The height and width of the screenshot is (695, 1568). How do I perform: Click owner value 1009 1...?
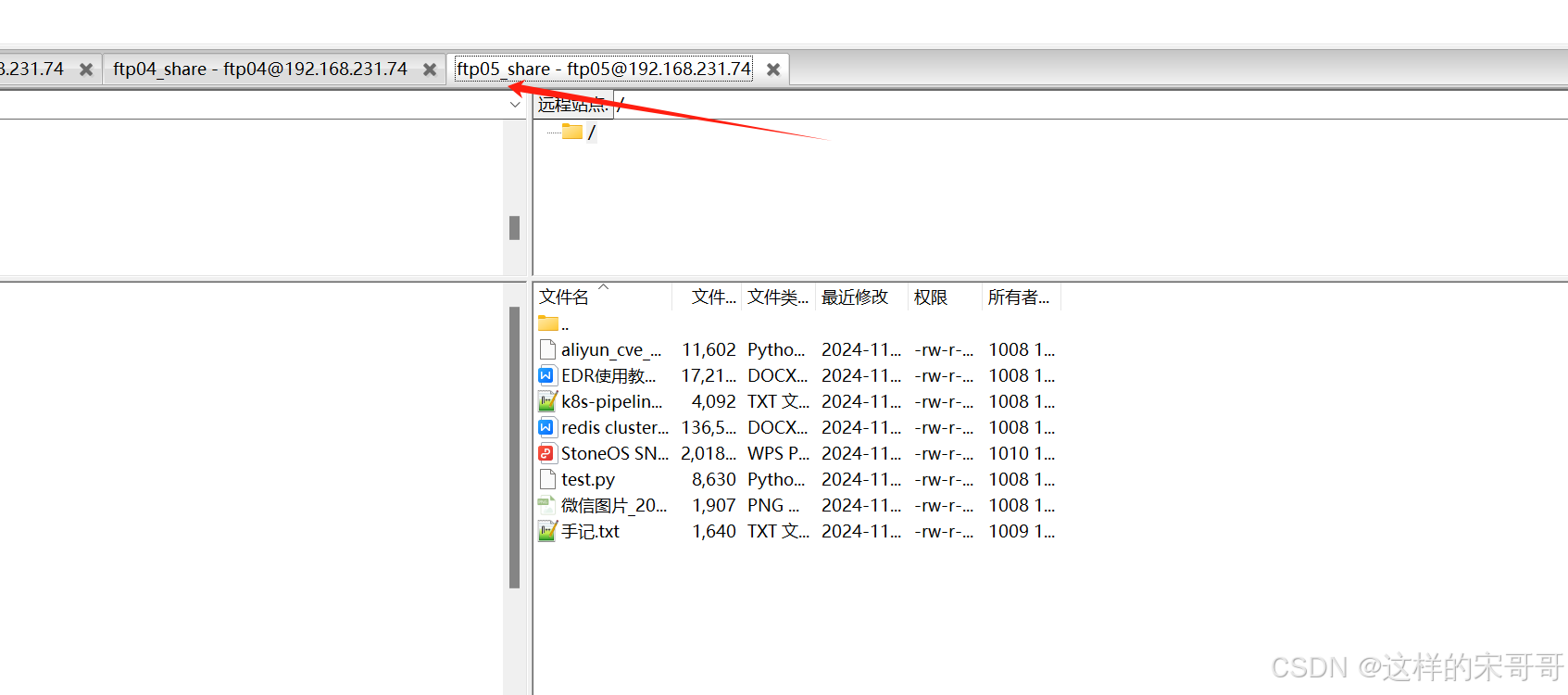(x=1022, y=532)
